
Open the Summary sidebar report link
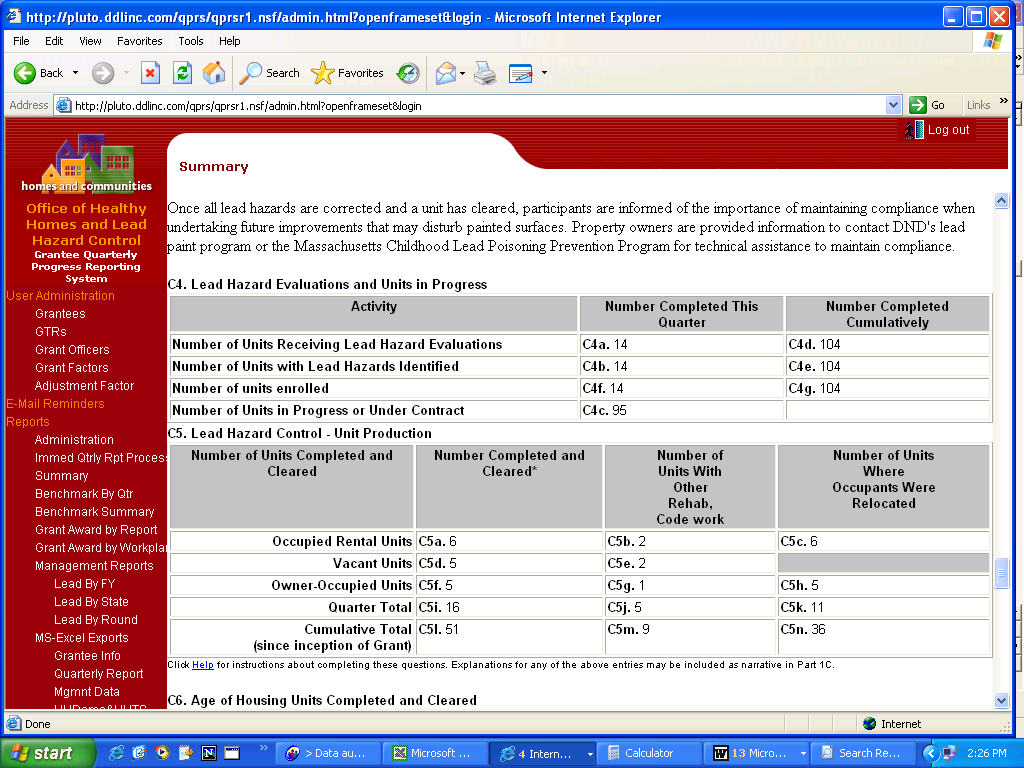(x=61, y=476)
